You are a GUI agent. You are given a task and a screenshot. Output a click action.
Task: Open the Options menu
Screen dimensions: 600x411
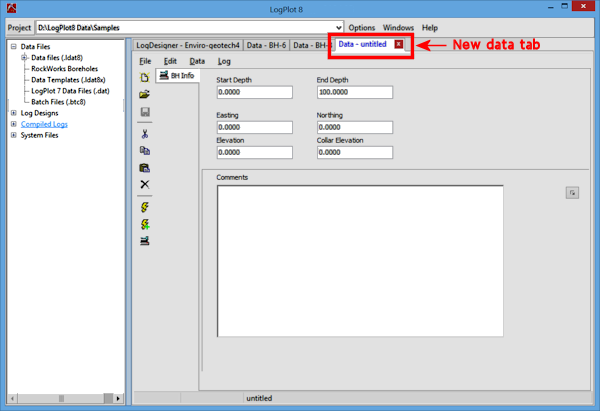click(361, 28)
